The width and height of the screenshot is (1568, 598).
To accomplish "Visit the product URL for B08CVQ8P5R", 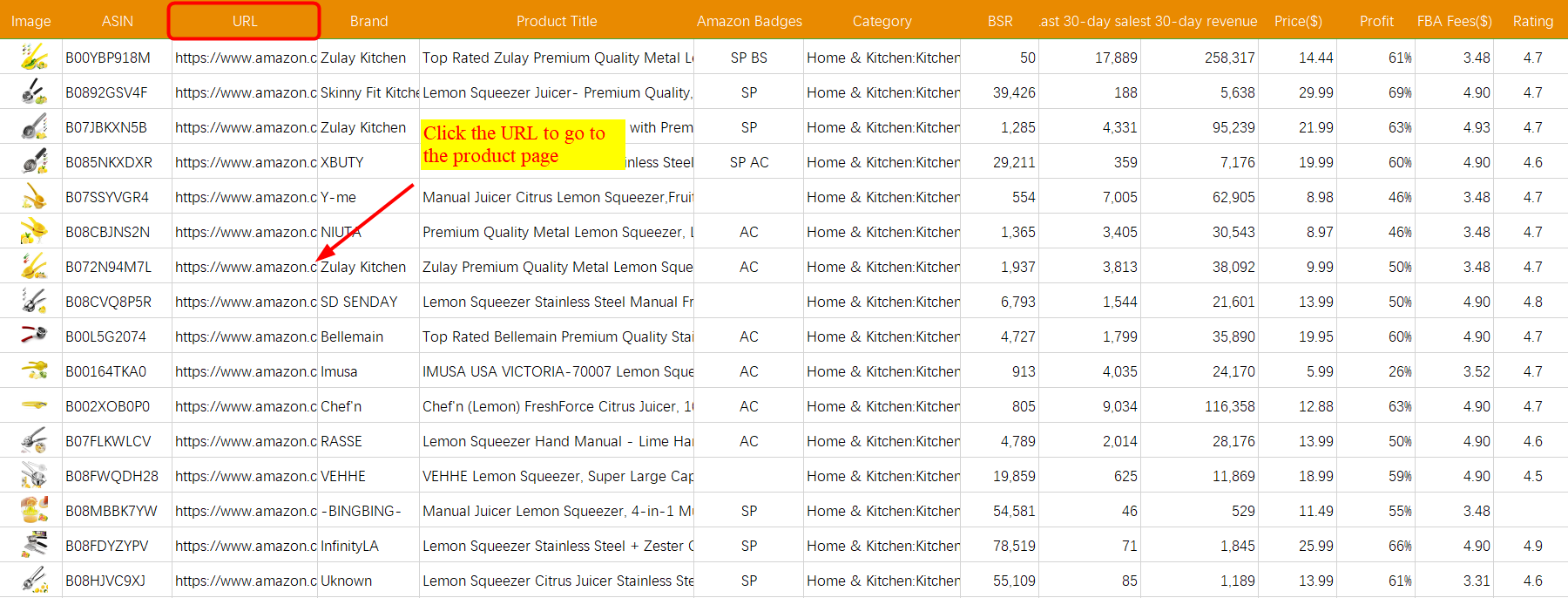I will point(246,302).
